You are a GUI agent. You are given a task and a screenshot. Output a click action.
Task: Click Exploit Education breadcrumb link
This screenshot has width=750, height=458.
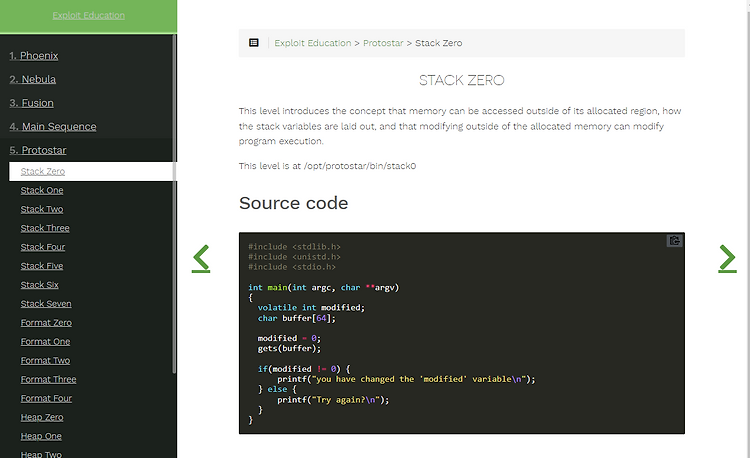point(313,43)
